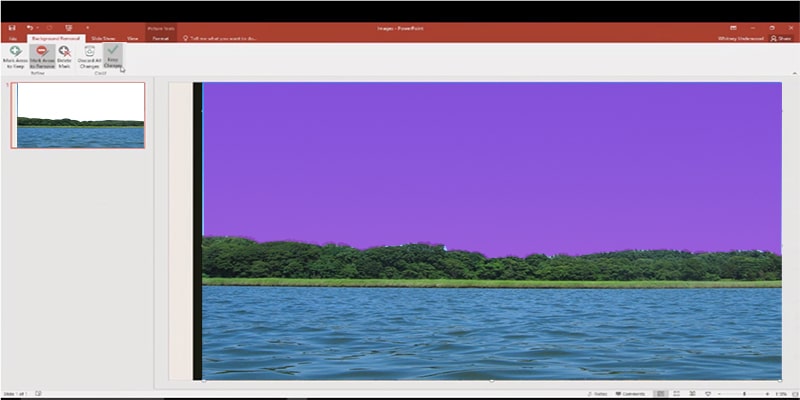Start Slide Show from status bar icon
This screenshot has height=400, width=800.
(708, 394)
